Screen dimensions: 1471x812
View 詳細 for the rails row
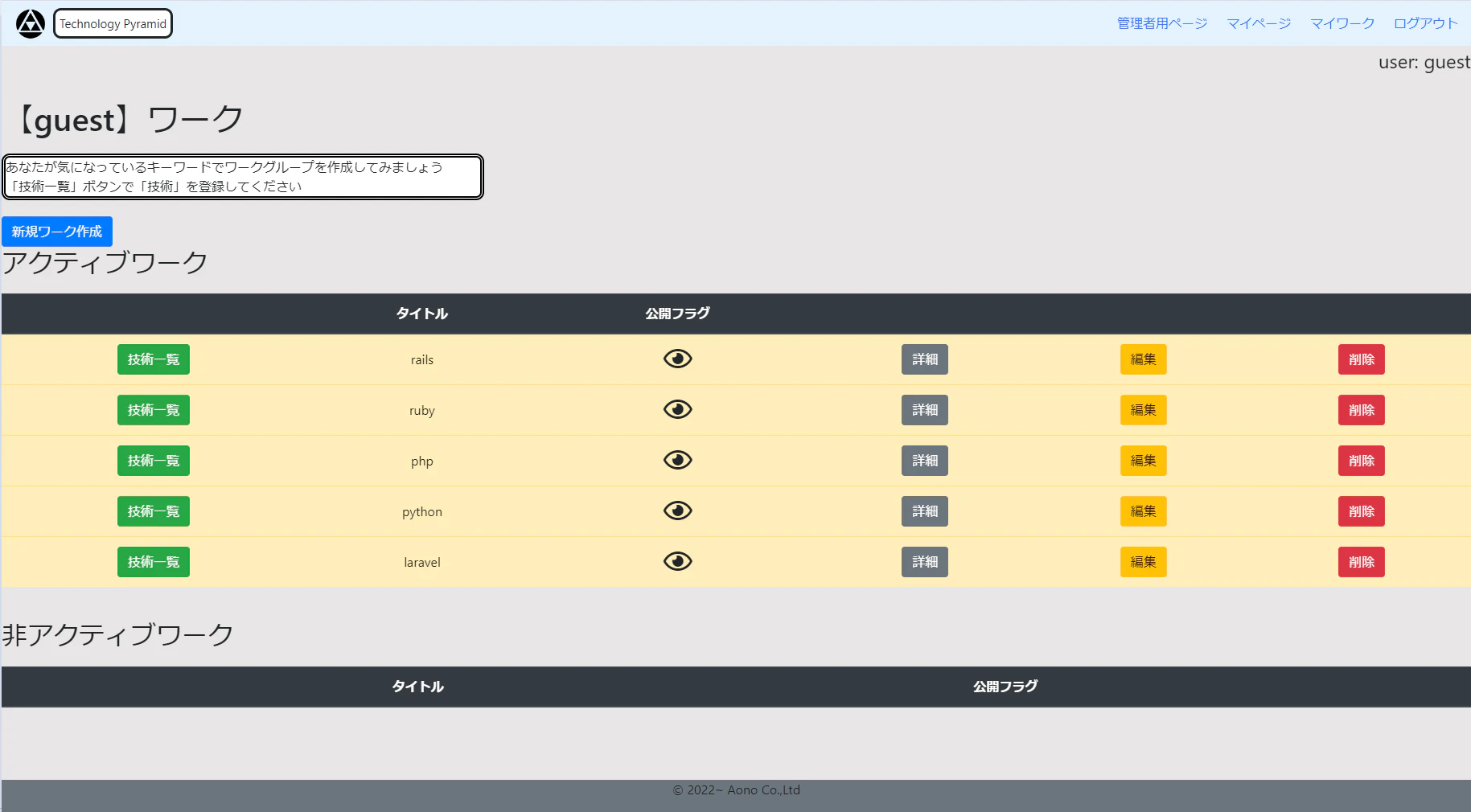coord(925,359)
